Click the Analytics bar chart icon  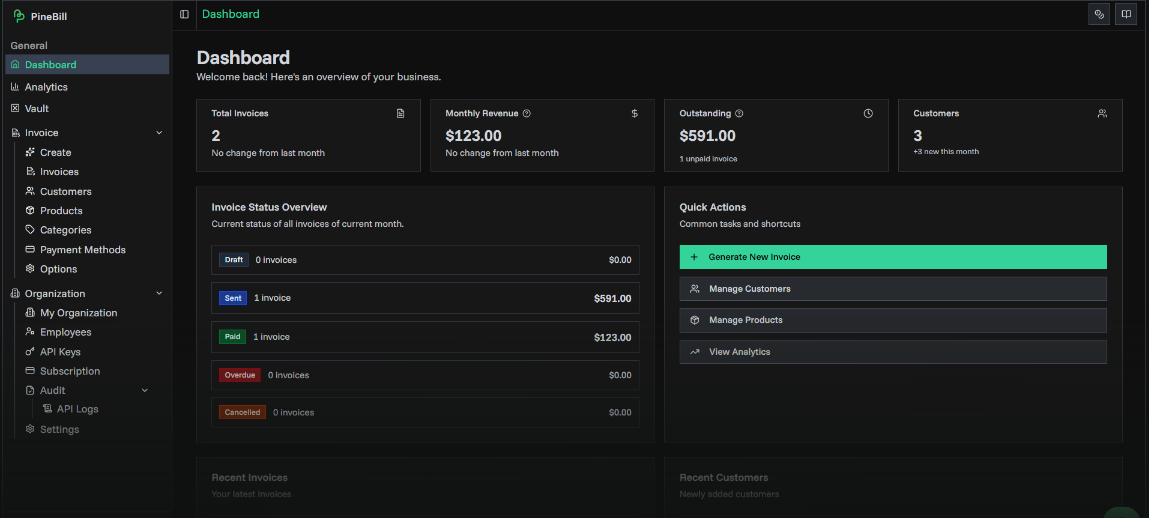click(x=15, y=86)
